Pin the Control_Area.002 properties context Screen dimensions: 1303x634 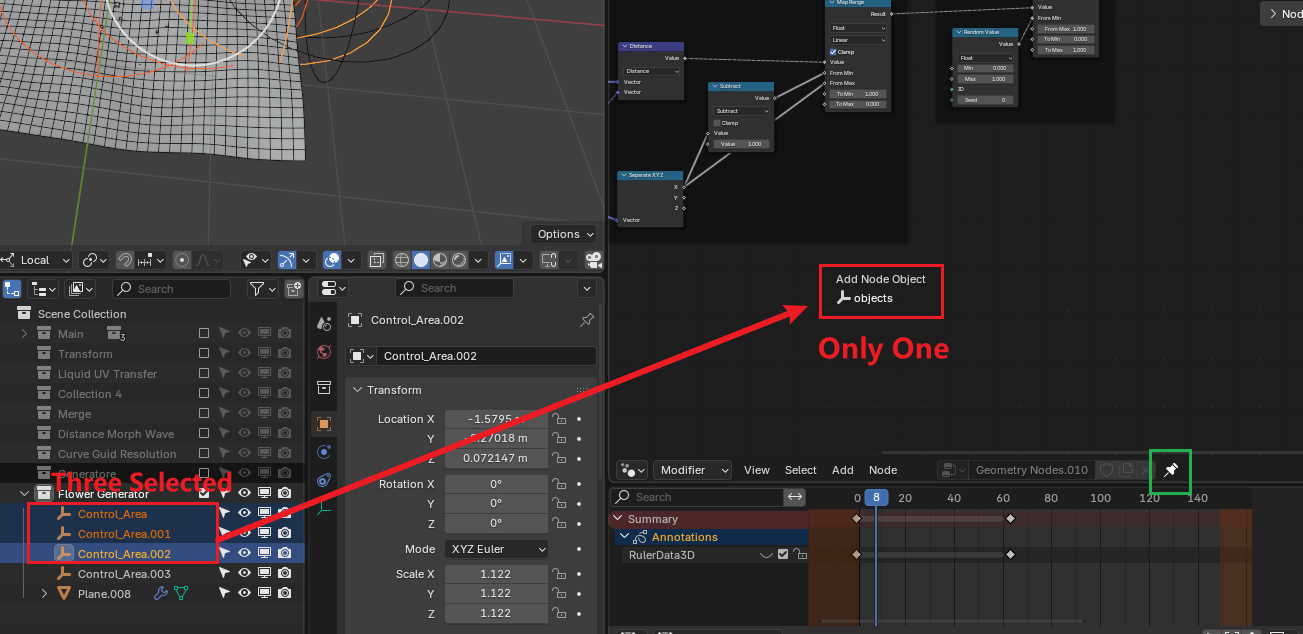(x=587, y=320)
